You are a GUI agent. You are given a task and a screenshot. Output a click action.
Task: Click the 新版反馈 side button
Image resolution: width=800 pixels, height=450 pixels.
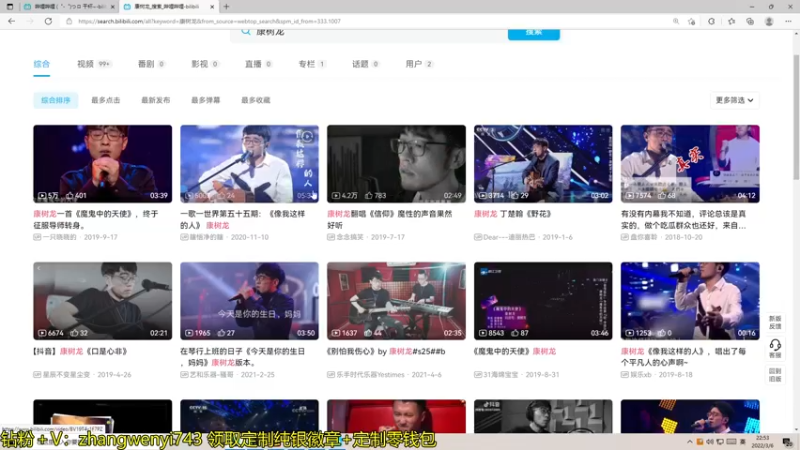775,322
